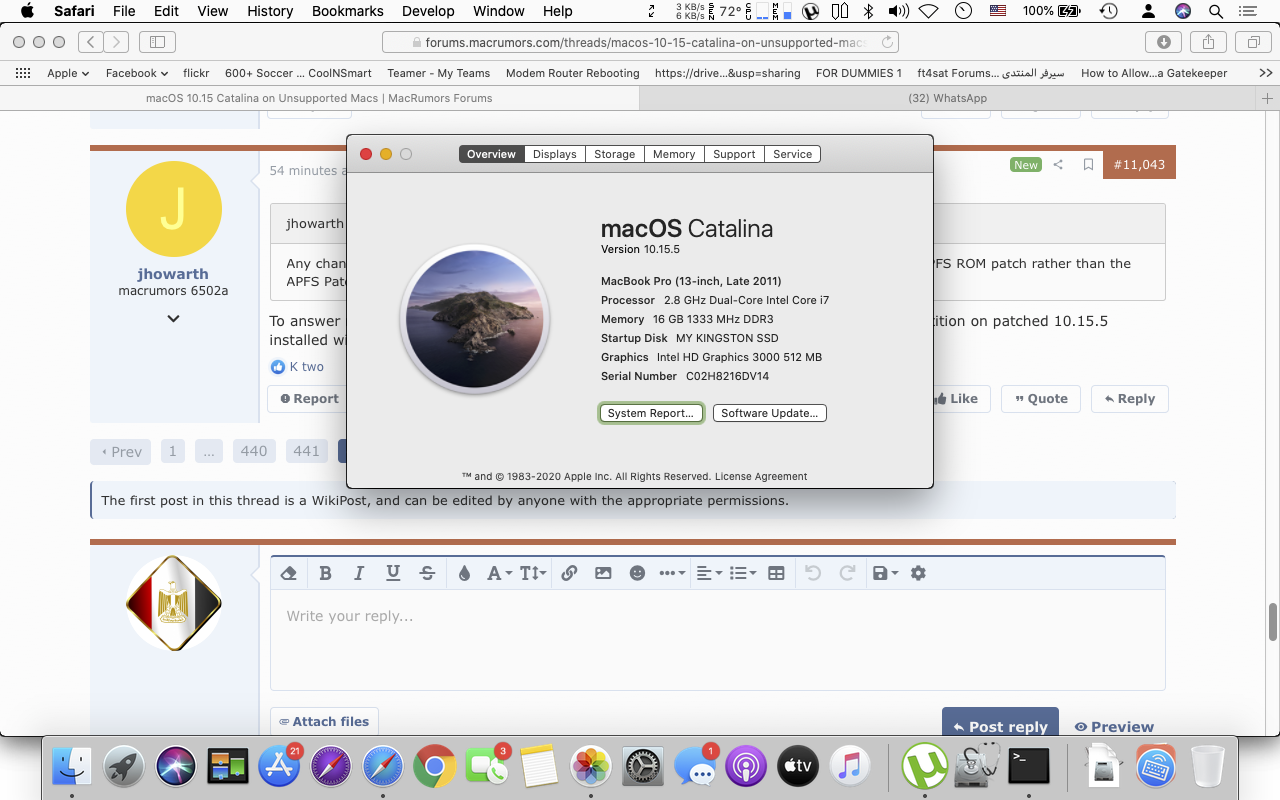Open uTorrent from the Dock

pyautogui.click(x=924, y=767)
